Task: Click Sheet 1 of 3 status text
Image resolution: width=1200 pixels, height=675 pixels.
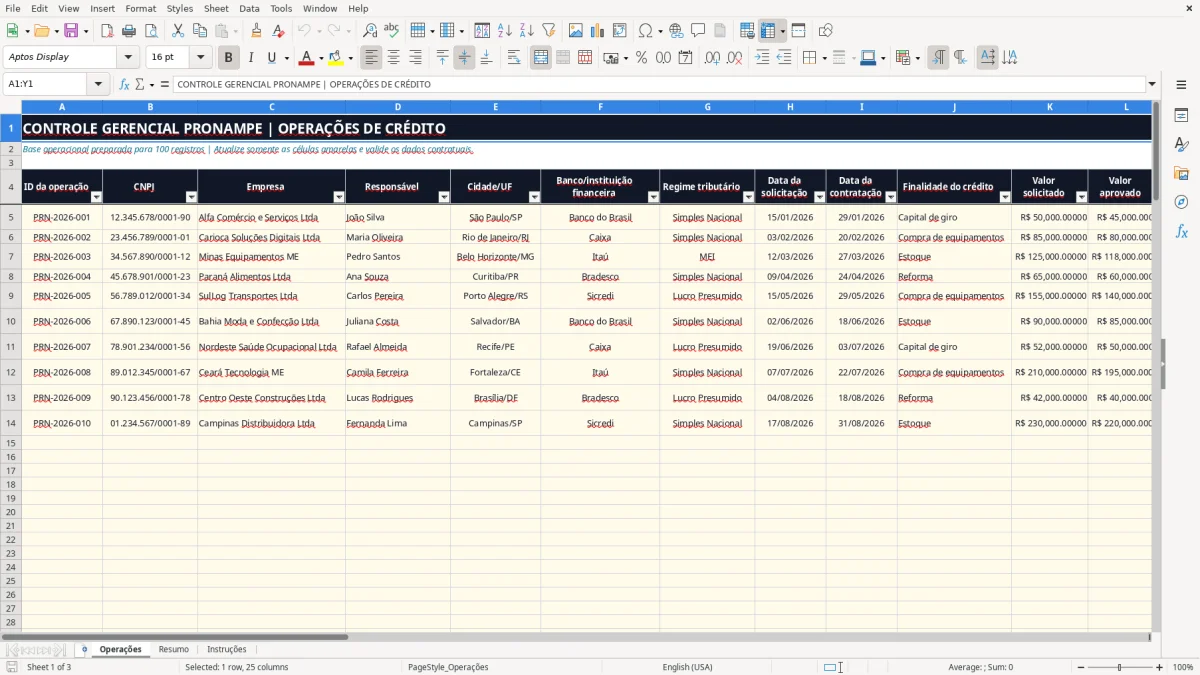Action: [49, 667]
